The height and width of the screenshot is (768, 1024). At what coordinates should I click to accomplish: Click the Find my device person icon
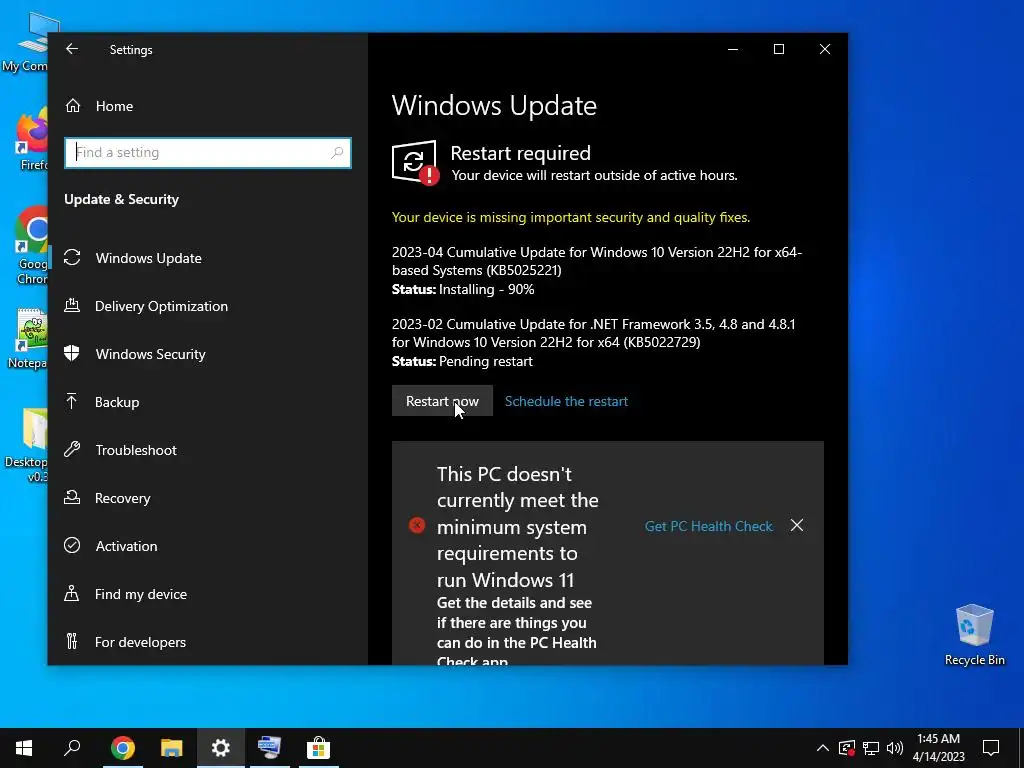coord(72,593)
